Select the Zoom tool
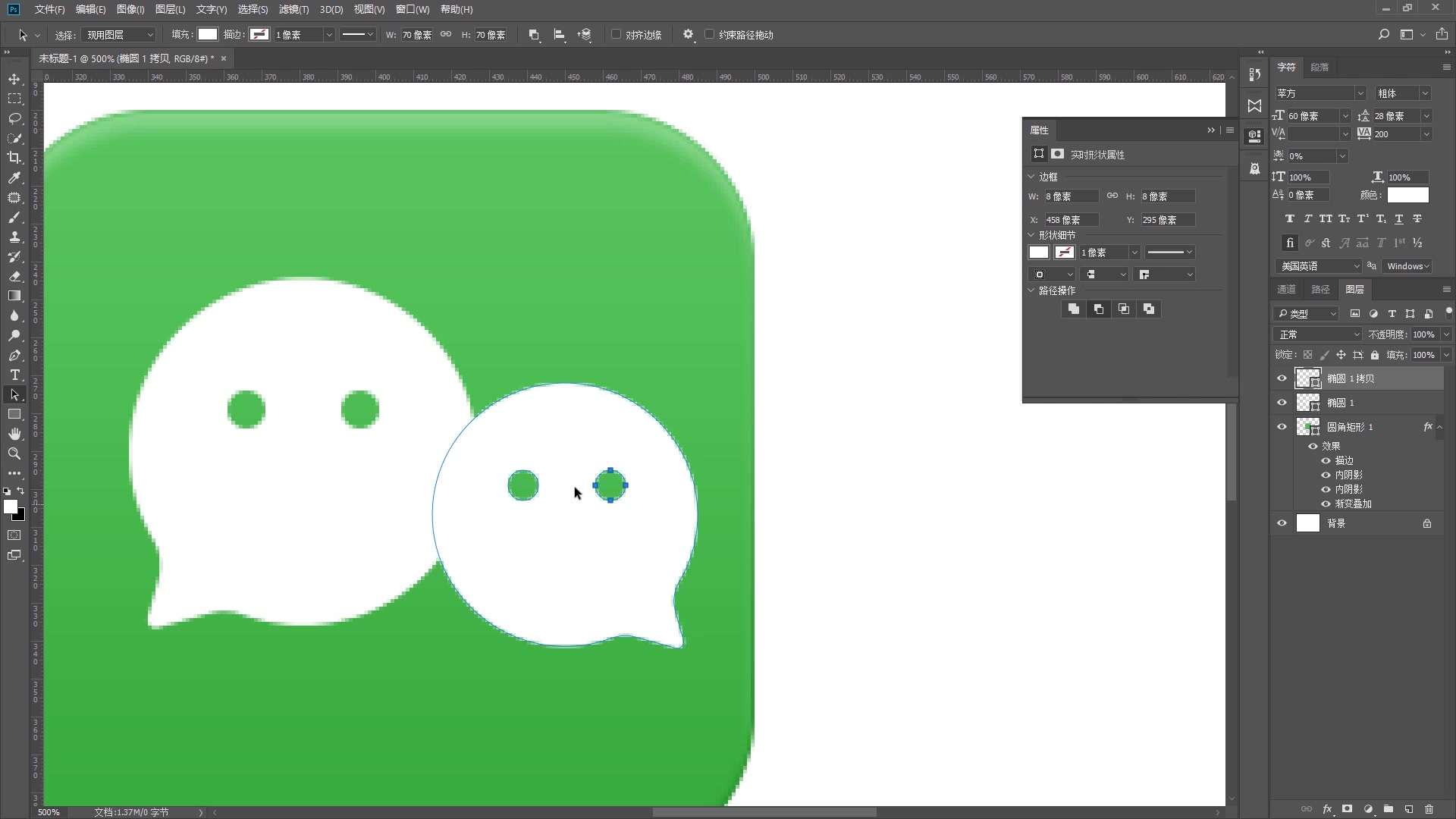The width and height of the screenshot is (1456, 819). click(x=14, y=453)
